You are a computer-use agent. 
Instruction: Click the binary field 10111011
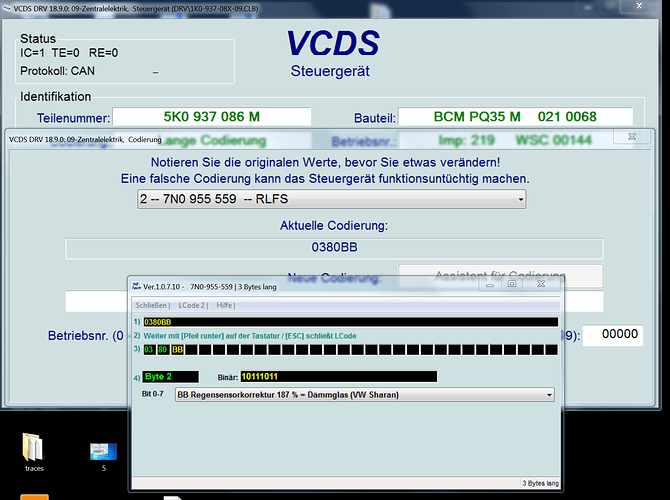(338, 376)
